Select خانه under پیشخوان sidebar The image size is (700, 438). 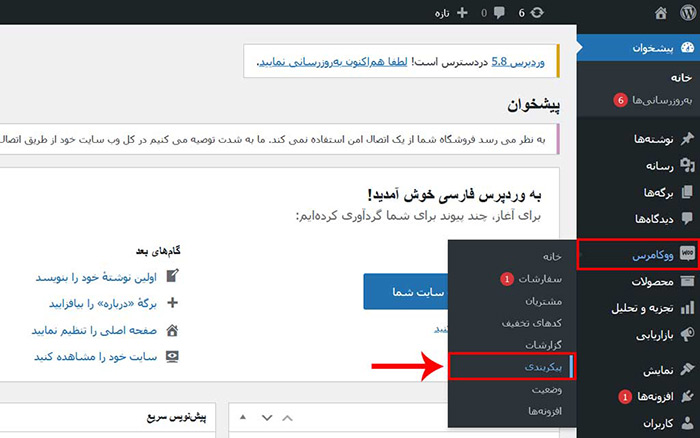pos(681,78)
